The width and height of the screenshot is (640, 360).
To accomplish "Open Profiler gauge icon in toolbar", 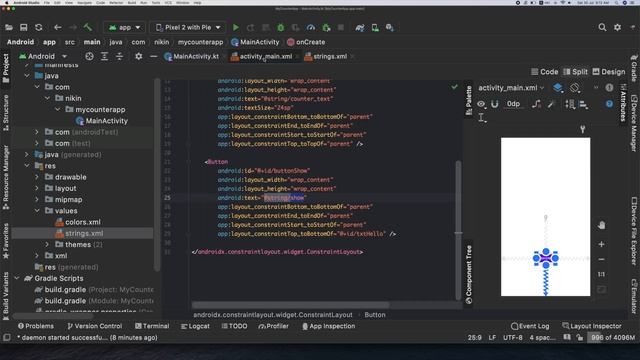I will (311, 27).
